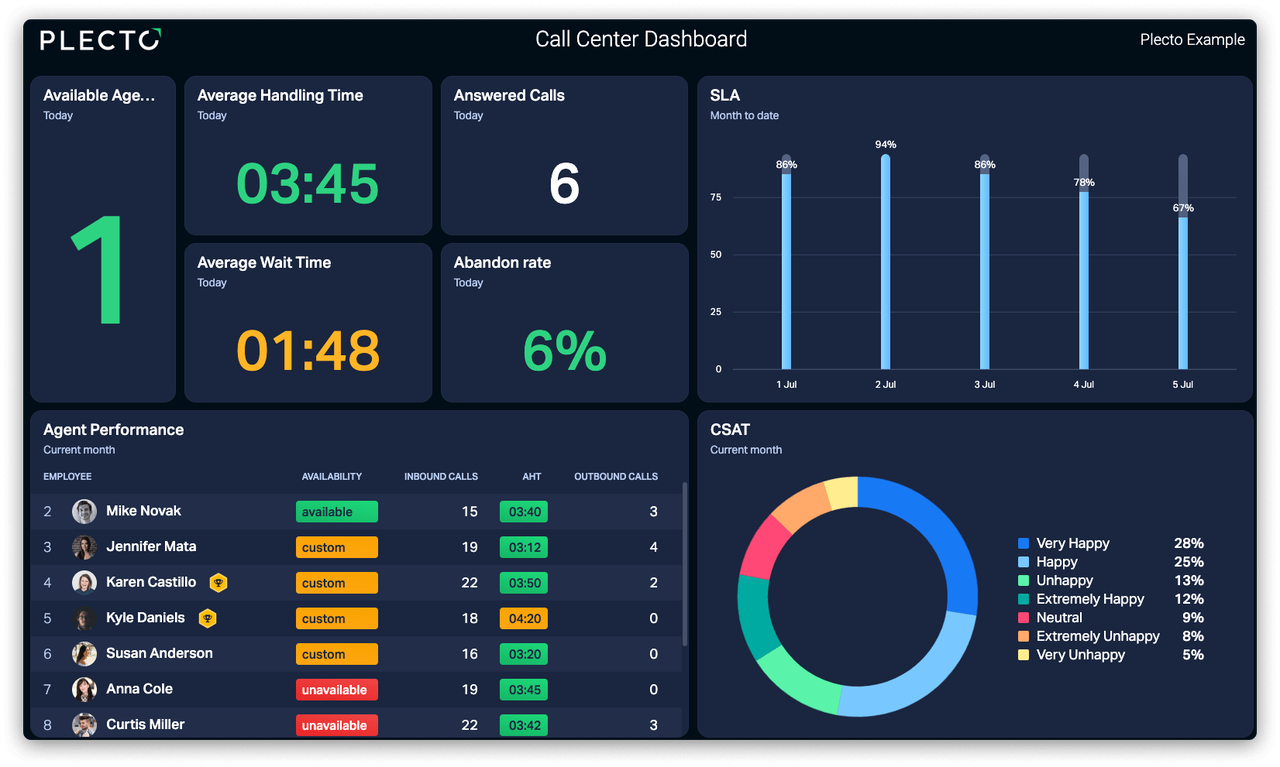Sort by the INBOUND CALLS column header
1280x767 pixels.
(x=440, y=477)
